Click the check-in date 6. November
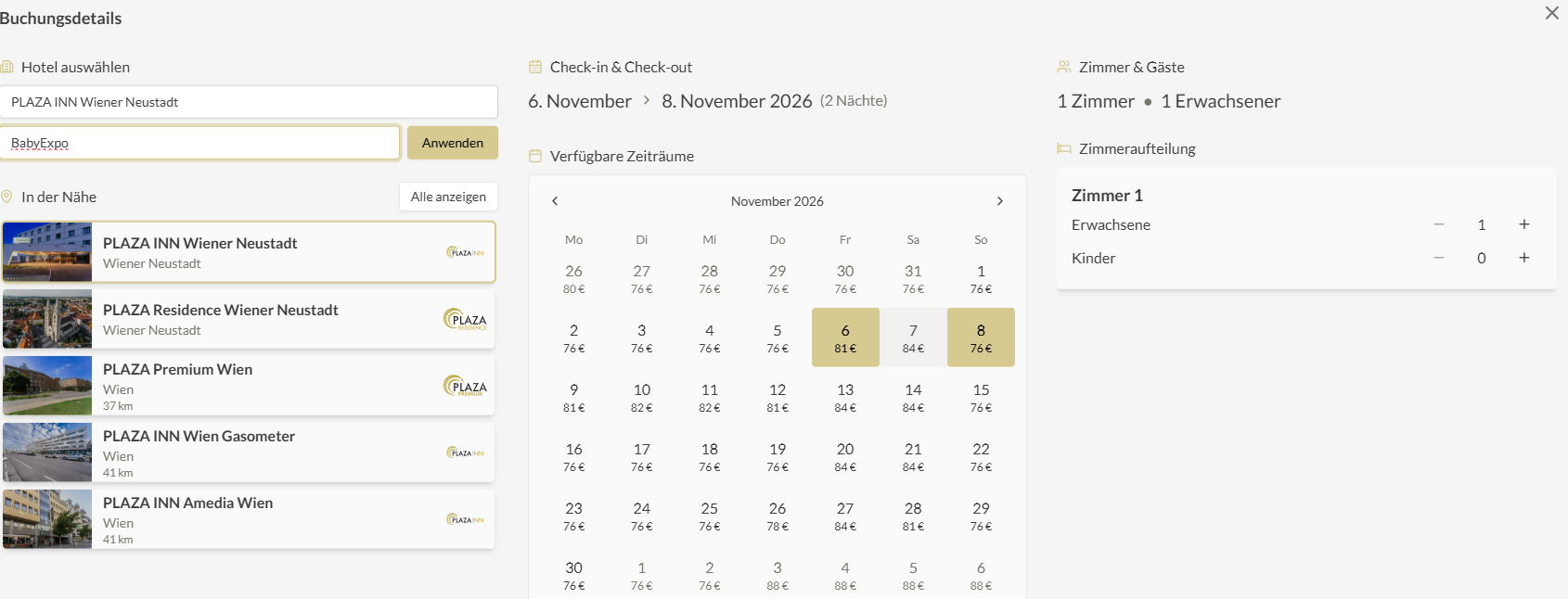This screenshot has height=599, width=1568. point(580,101)
